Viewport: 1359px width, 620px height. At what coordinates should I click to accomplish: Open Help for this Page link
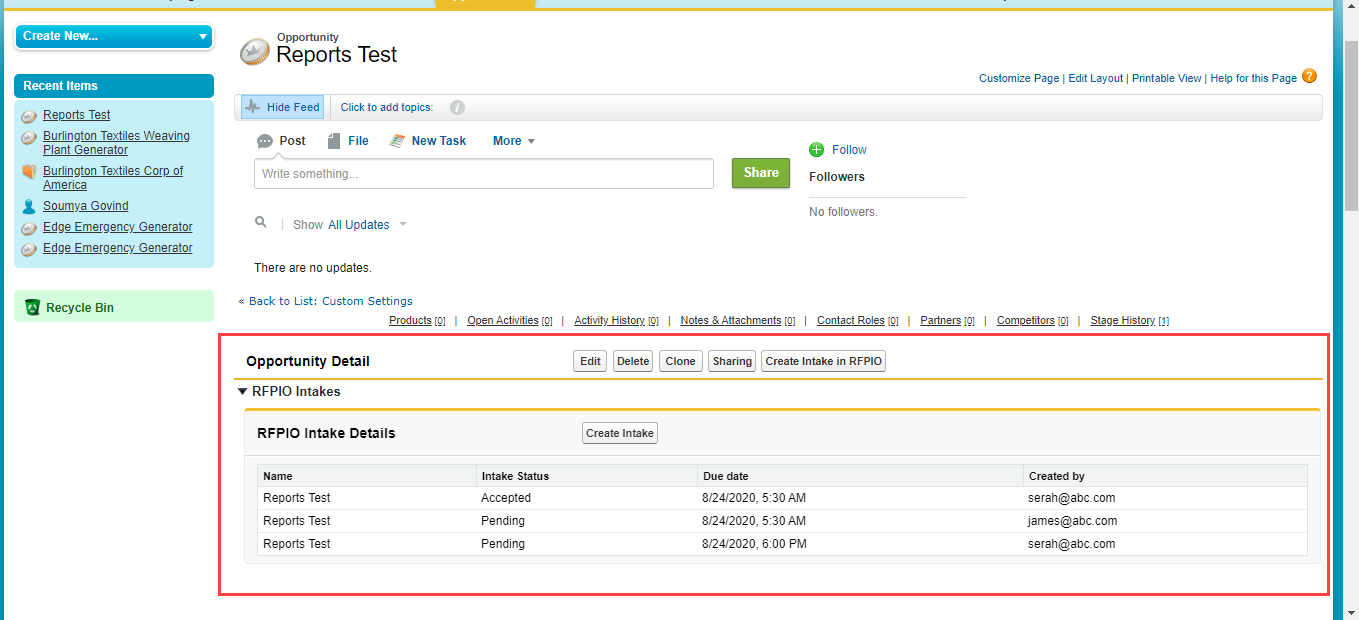tap(1253, 78)
